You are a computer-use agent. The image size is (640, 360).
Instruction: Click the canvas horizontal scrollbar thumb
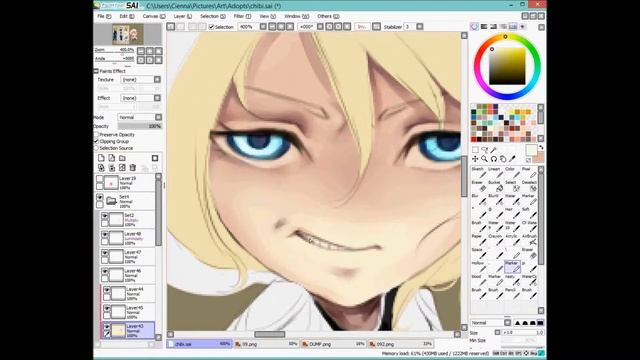270,334
